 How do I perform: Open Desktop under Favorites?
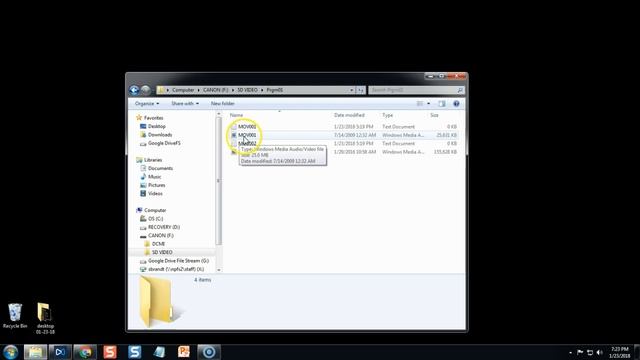pos(157,127)
